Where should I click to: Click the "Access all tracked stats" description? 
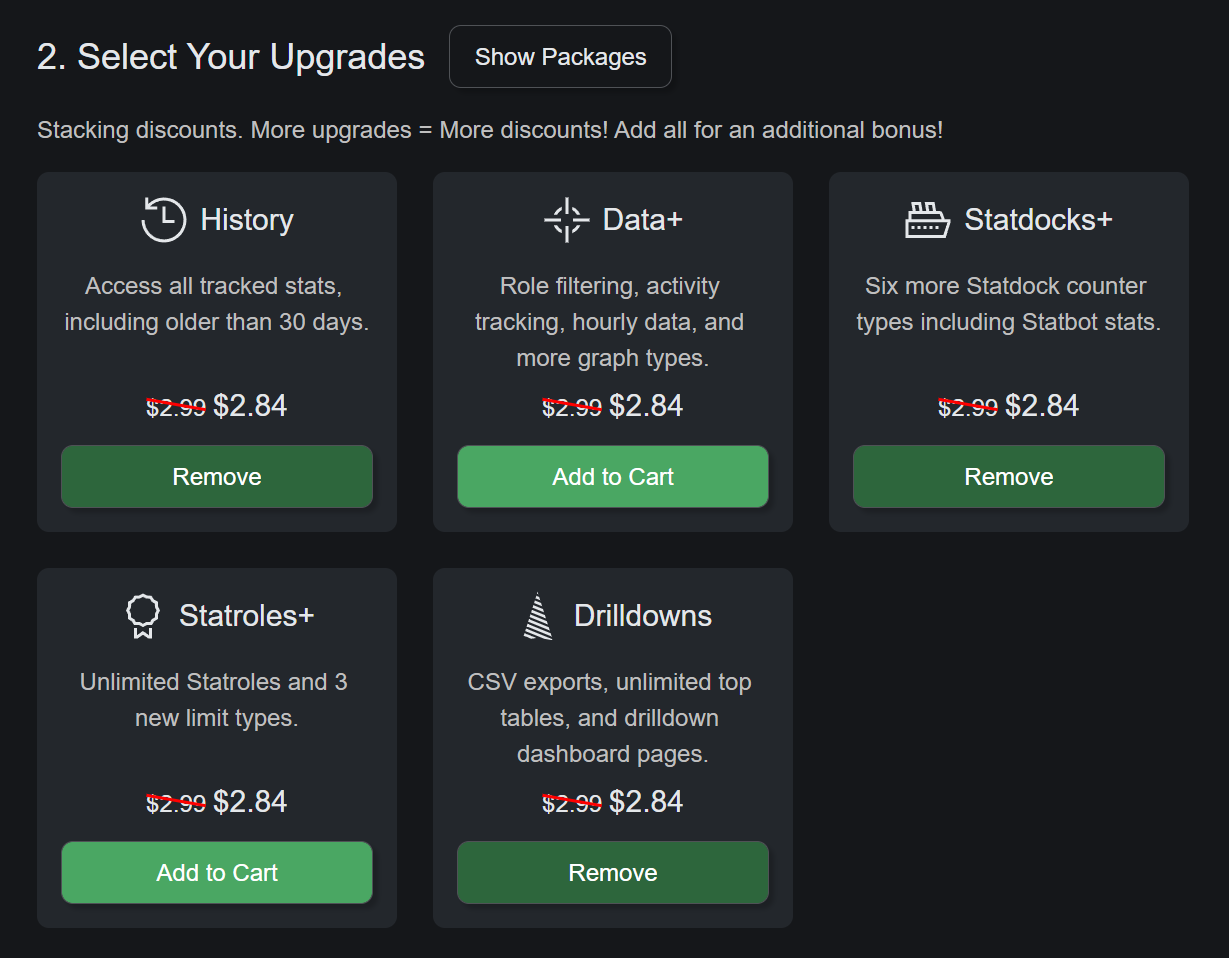point(217,305)
